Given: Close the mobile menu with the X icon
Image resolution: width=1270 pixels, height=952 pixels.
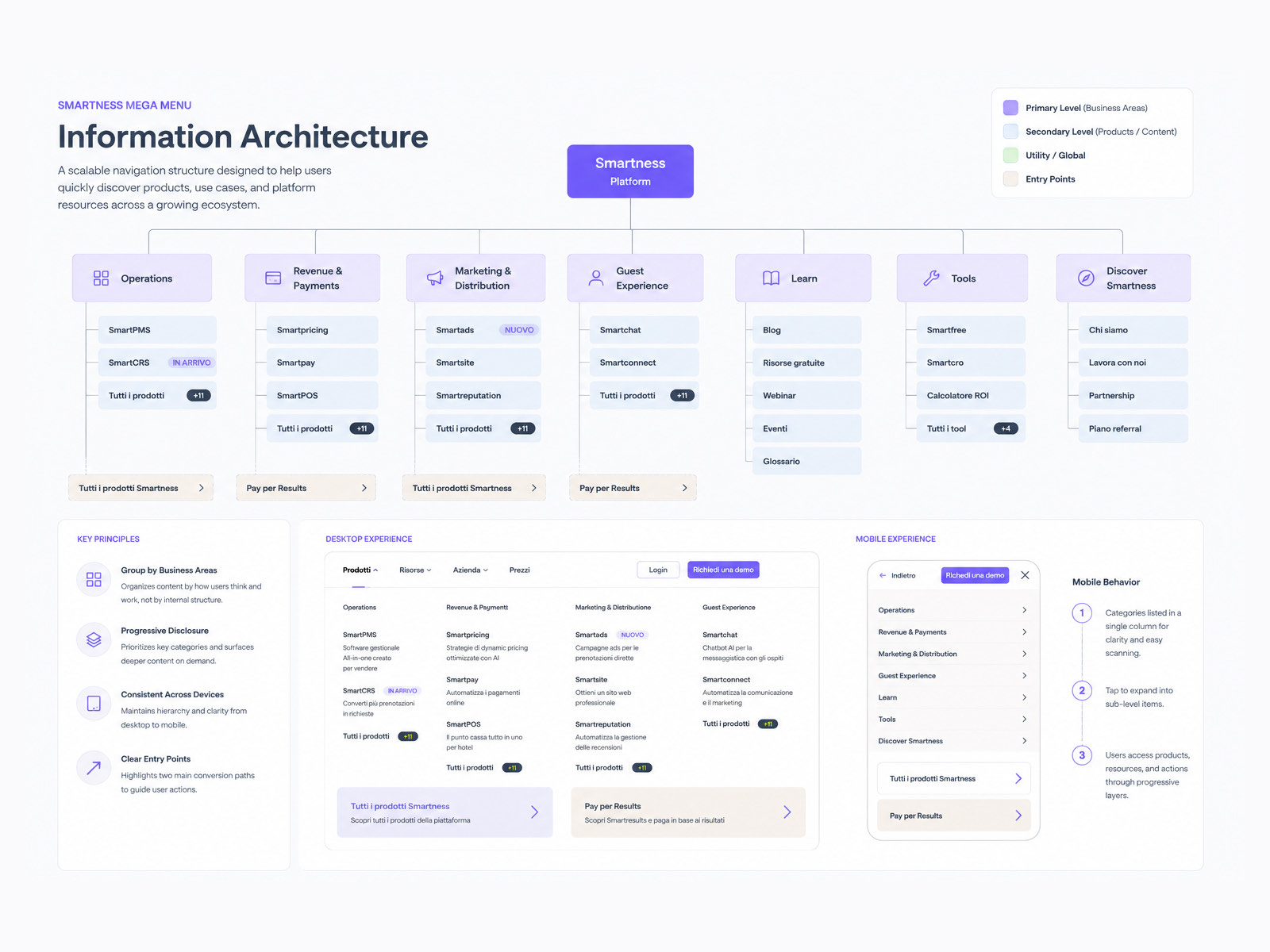Looking at the screenshot, I should (1025, 575).
